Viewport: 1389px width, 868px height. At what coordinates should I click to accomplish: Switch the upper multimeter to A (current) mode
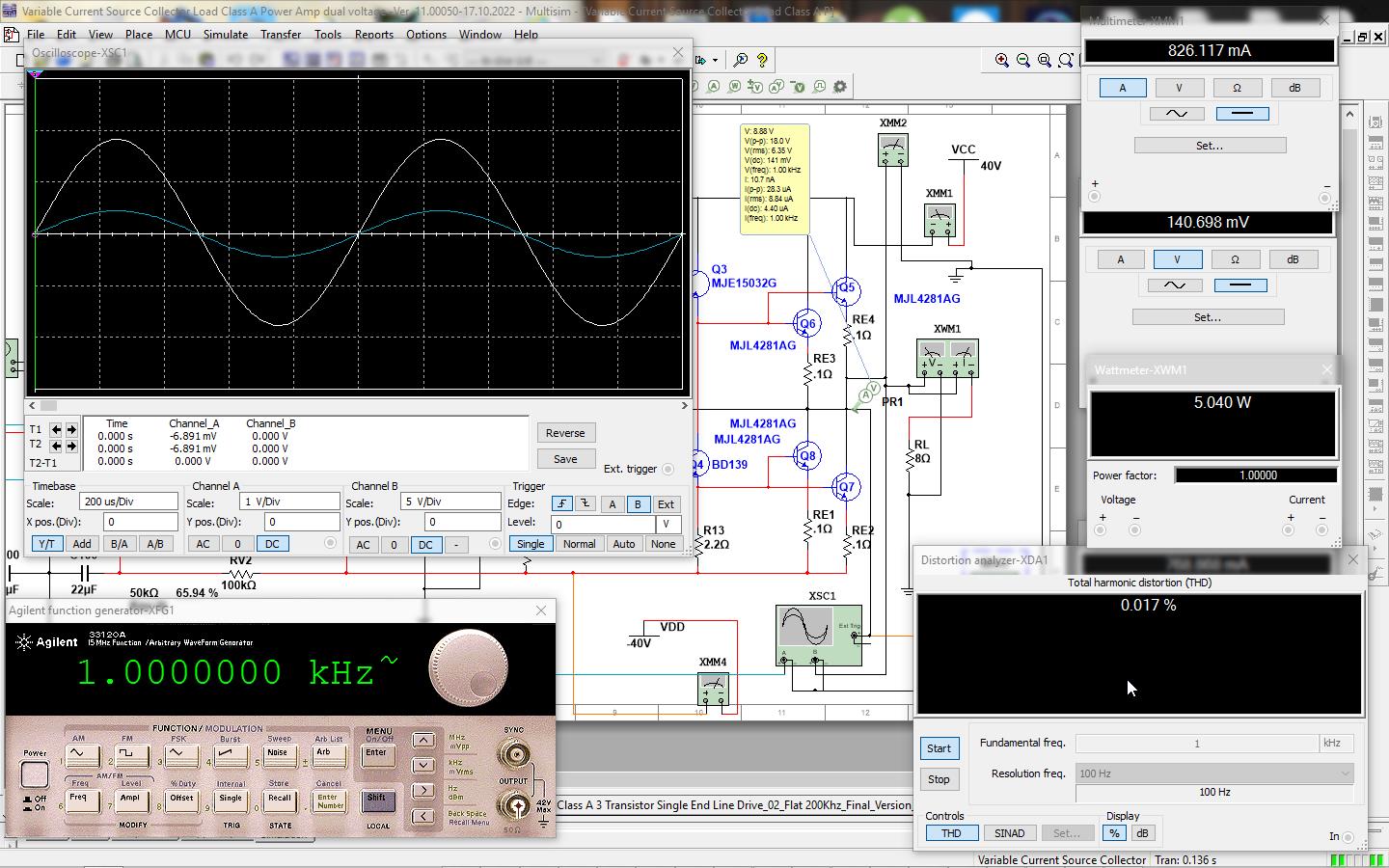coord(1122,88)
